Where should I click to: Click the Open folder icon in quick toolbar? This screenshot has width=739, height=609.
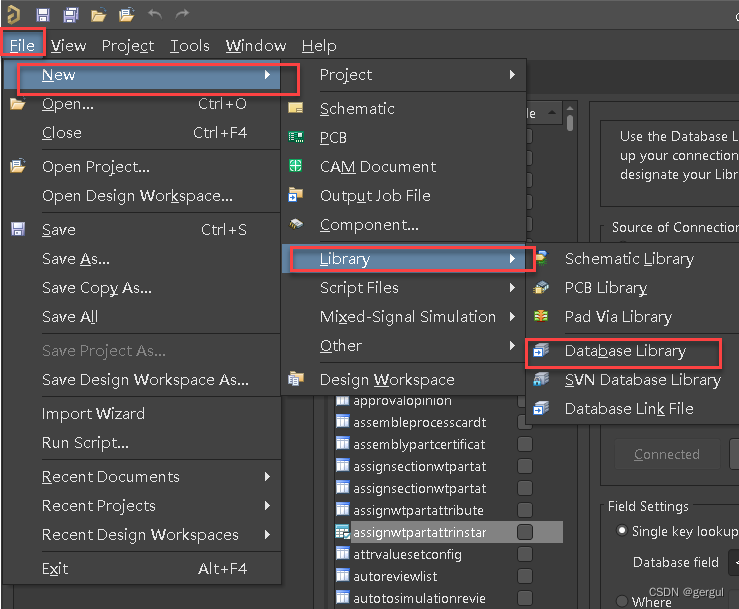point(99,16)
